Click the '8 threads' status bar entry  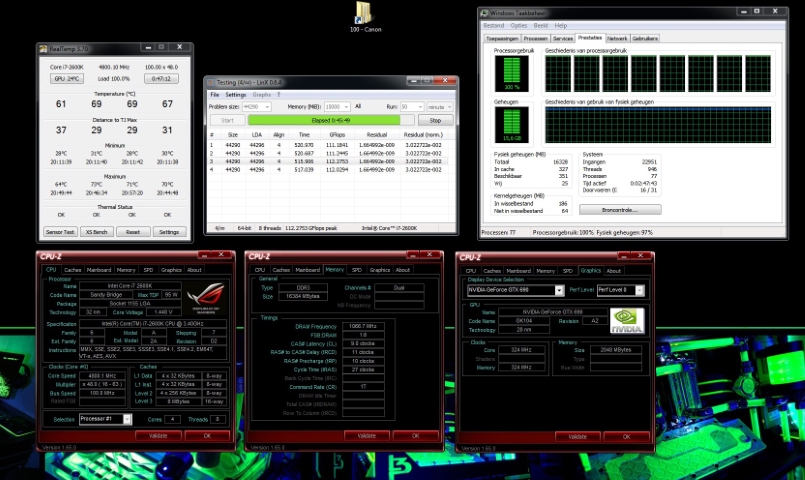tap(270, 228)
